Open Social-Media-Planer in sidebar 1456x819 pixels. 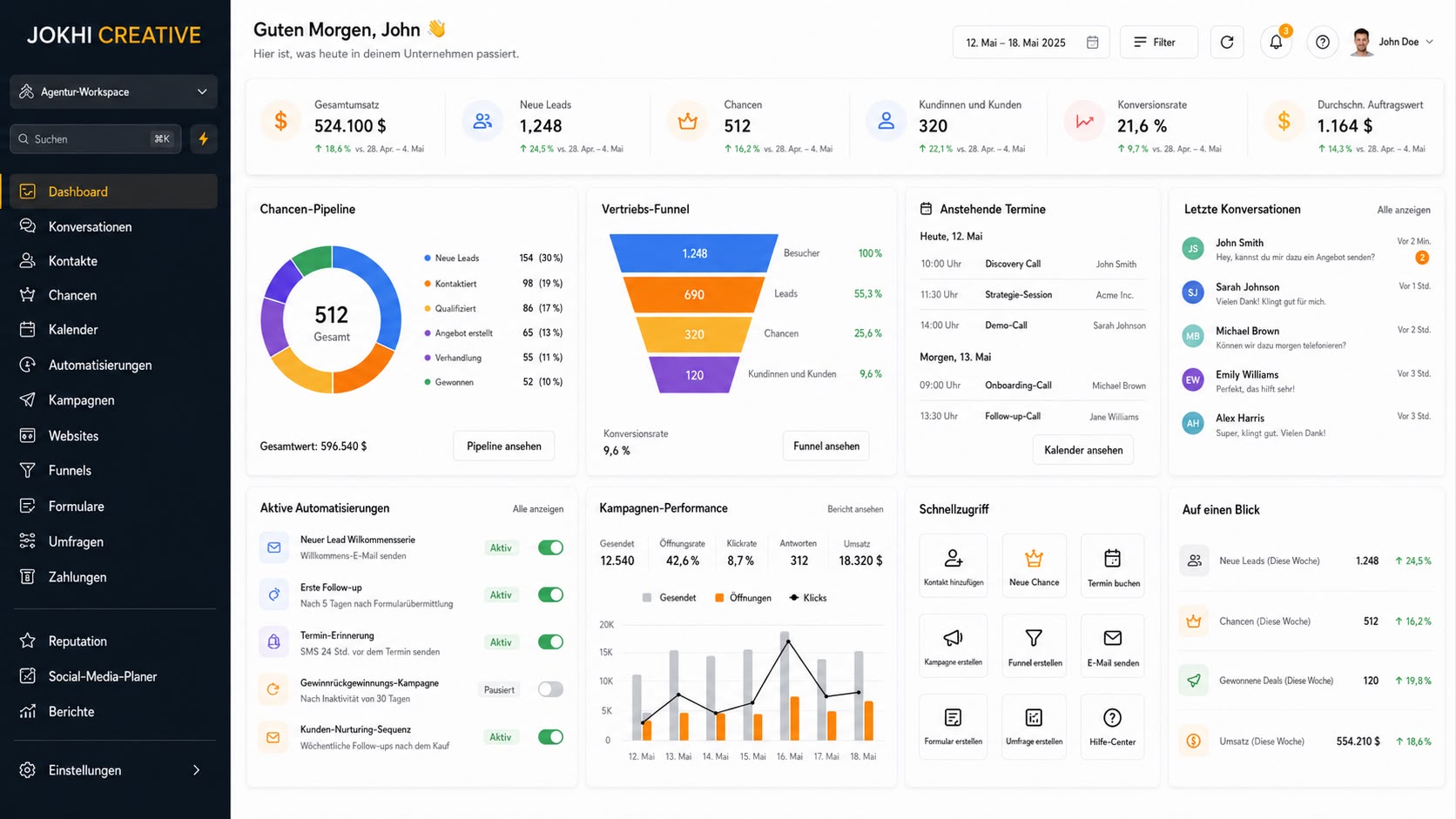tap(113, 676)
